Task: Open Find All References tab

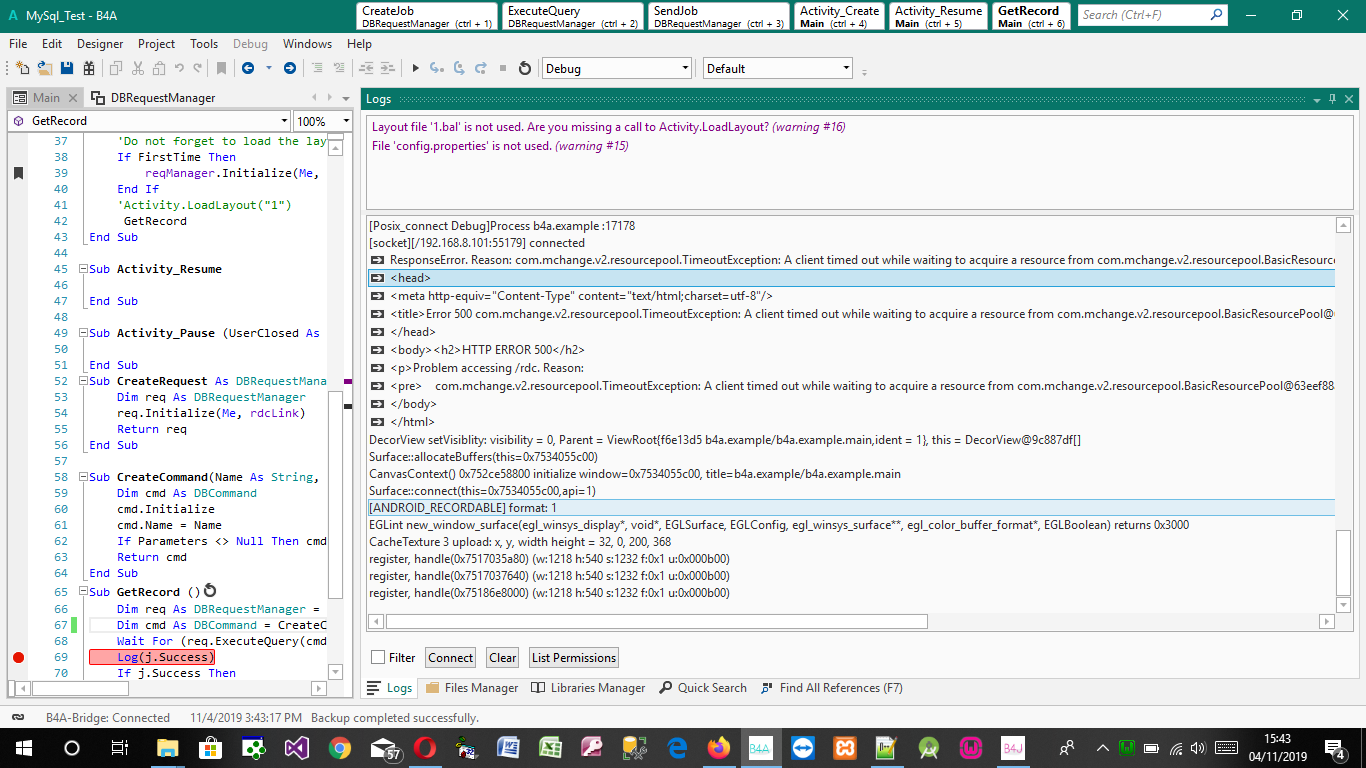Action: pyautogui.click(x=832, y=687)
